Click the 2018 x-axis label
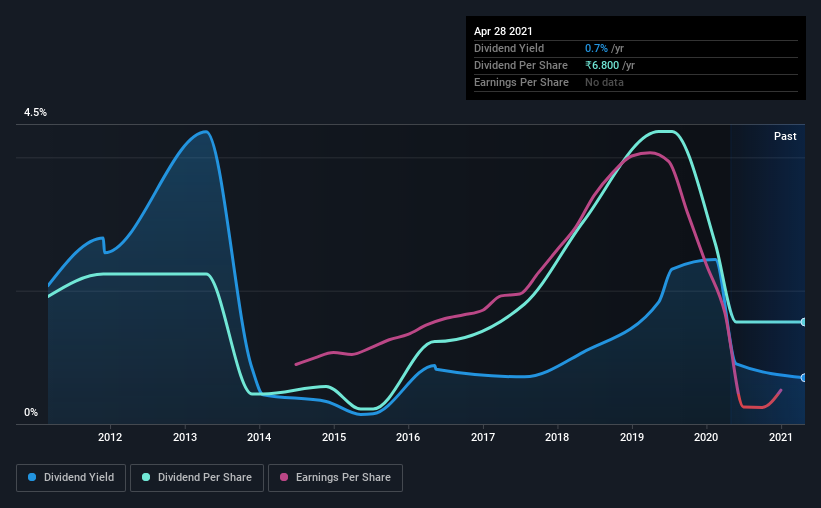 coord(557,437)
